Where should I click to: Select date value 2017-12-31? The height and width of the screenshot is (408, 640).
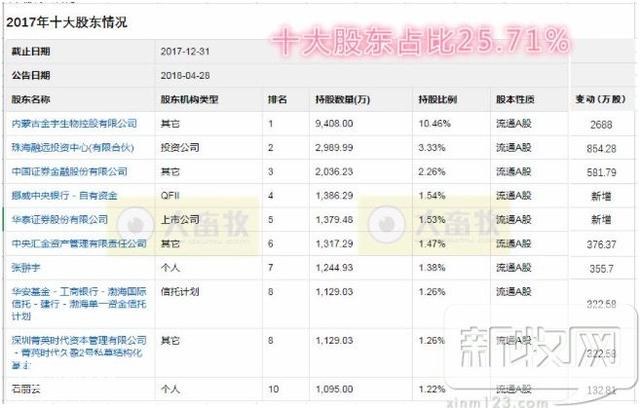pos(185,51)
